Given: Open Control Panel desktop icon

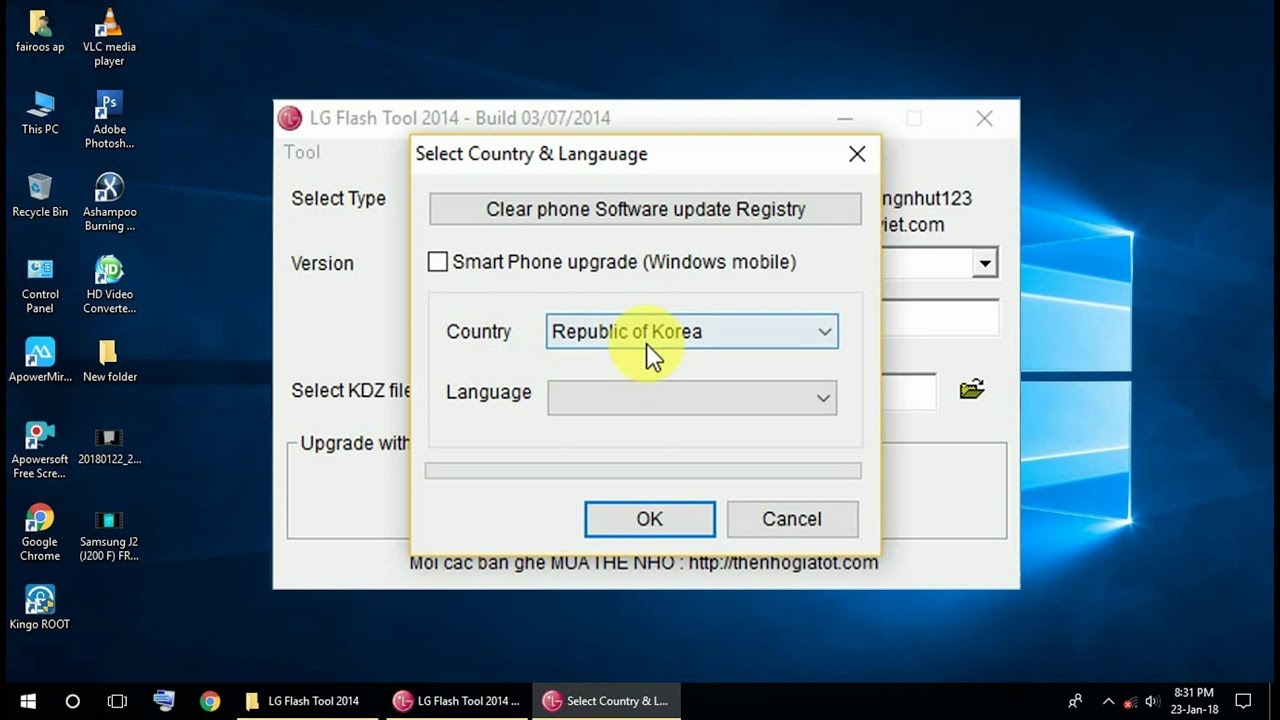Looking at the screenshot, I should click(40, 286).
